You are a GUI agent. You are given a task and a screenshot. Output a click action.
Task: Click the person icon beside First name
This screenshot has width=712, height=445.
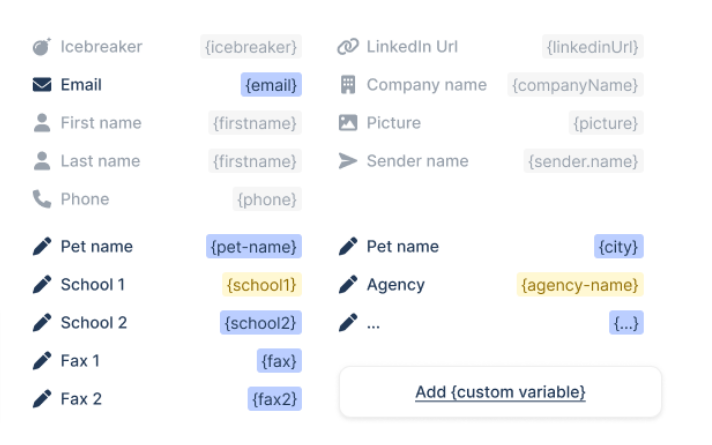pyautogui.click(x=42, y=123)
